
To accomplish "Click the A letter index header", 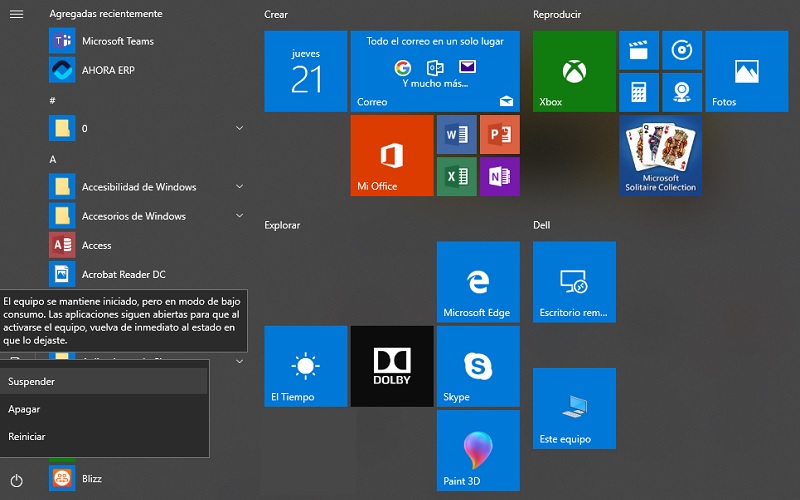I will [x=53, y=160].
